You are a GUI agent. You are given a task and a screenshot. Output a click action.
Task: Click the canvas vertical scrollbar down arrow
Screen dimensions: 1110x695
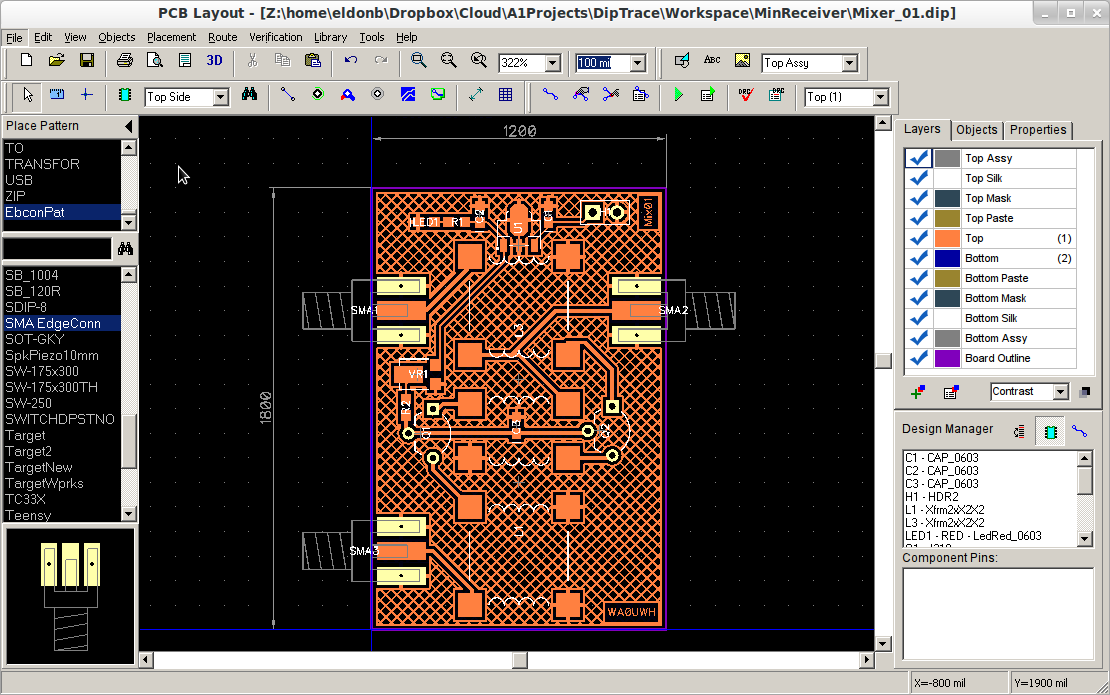tap(883, 643)
